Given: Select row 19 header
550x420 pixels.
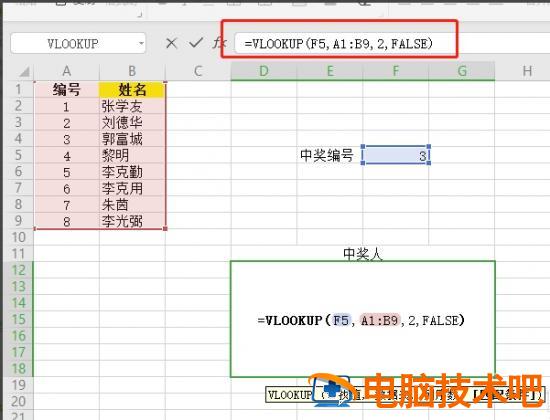Looking at the screenshot, I should [18, 385].
